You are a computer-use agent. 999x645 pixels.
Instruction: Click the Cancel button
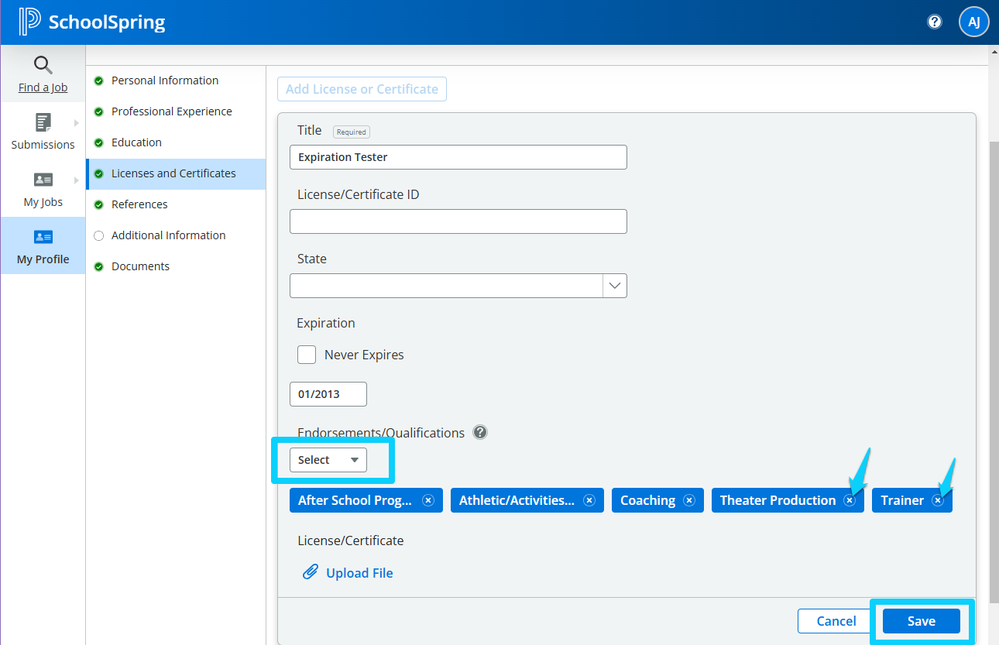[835, 621]
